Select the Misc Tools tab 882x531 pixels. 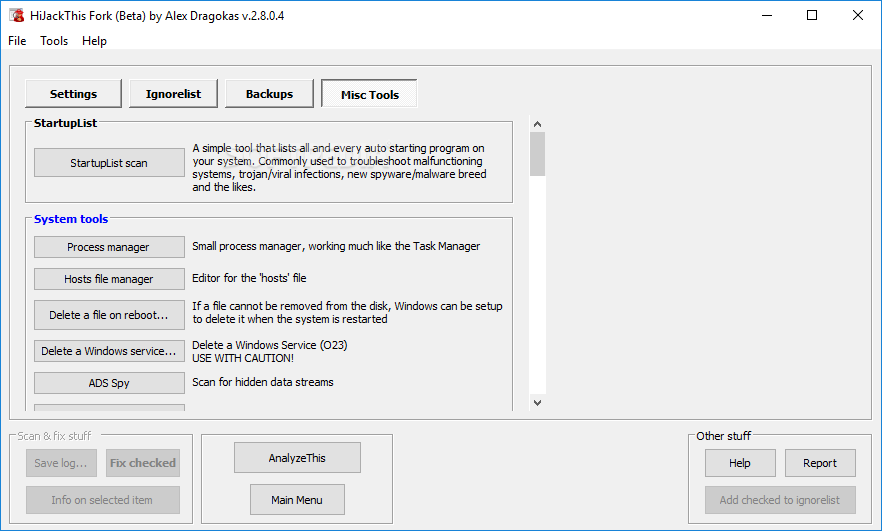(x=370, y=94)
